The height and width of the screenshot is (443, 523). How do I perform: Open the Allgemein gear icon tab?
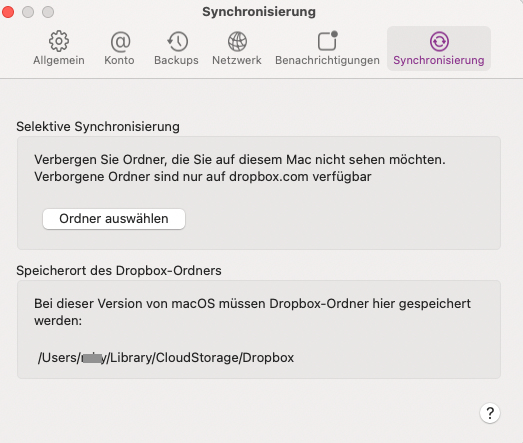coord(59,41)
